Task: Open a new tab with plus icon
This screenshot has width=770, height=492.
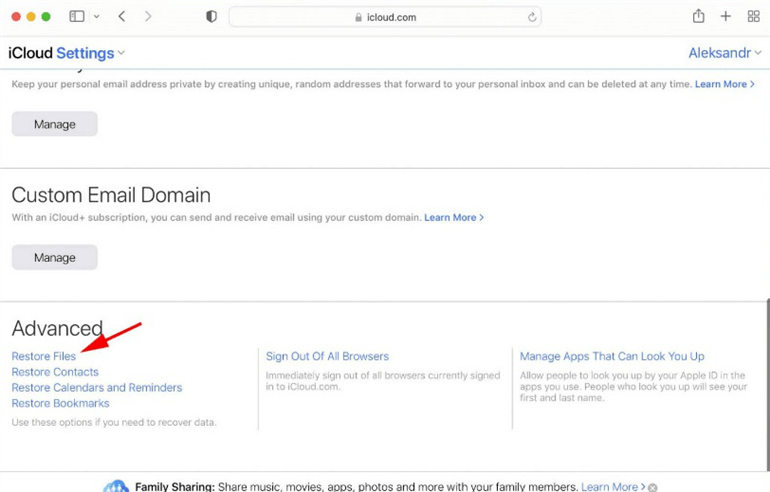Action: click(726, 17)
